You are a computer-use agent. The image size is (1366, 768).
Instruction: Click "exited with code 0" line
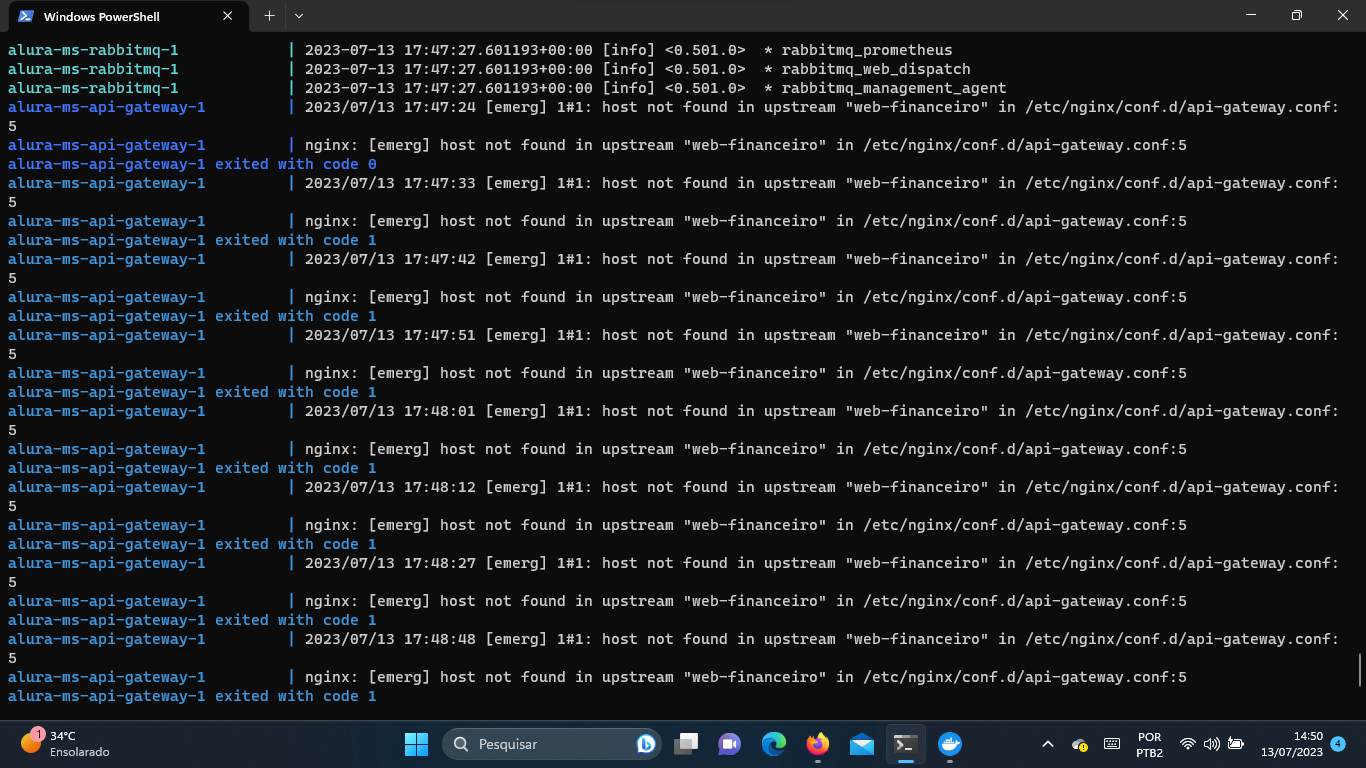[192, 164]
